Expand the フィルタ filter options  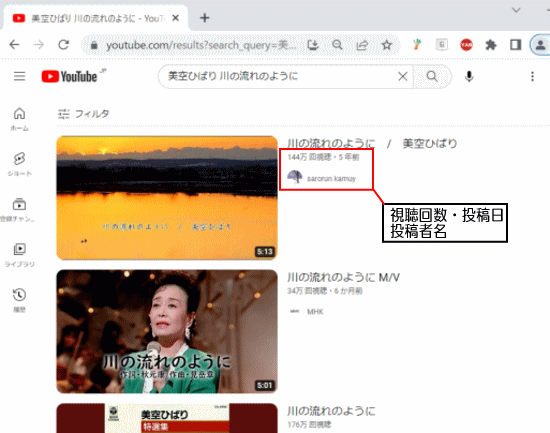point(83,114)
